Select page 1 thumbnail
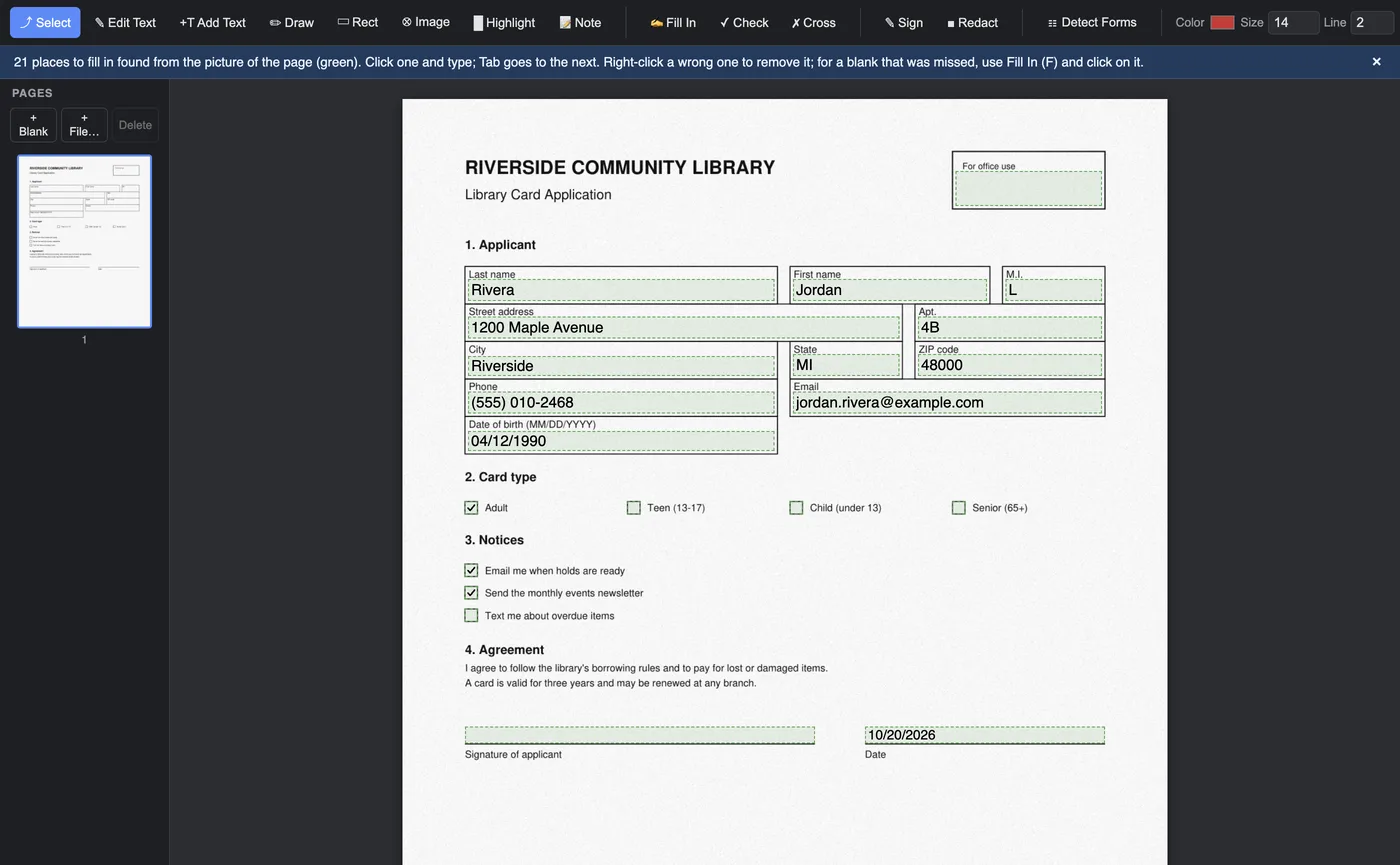The width and height of the screenshot is (1400, 865). click(x=84, y=241)
